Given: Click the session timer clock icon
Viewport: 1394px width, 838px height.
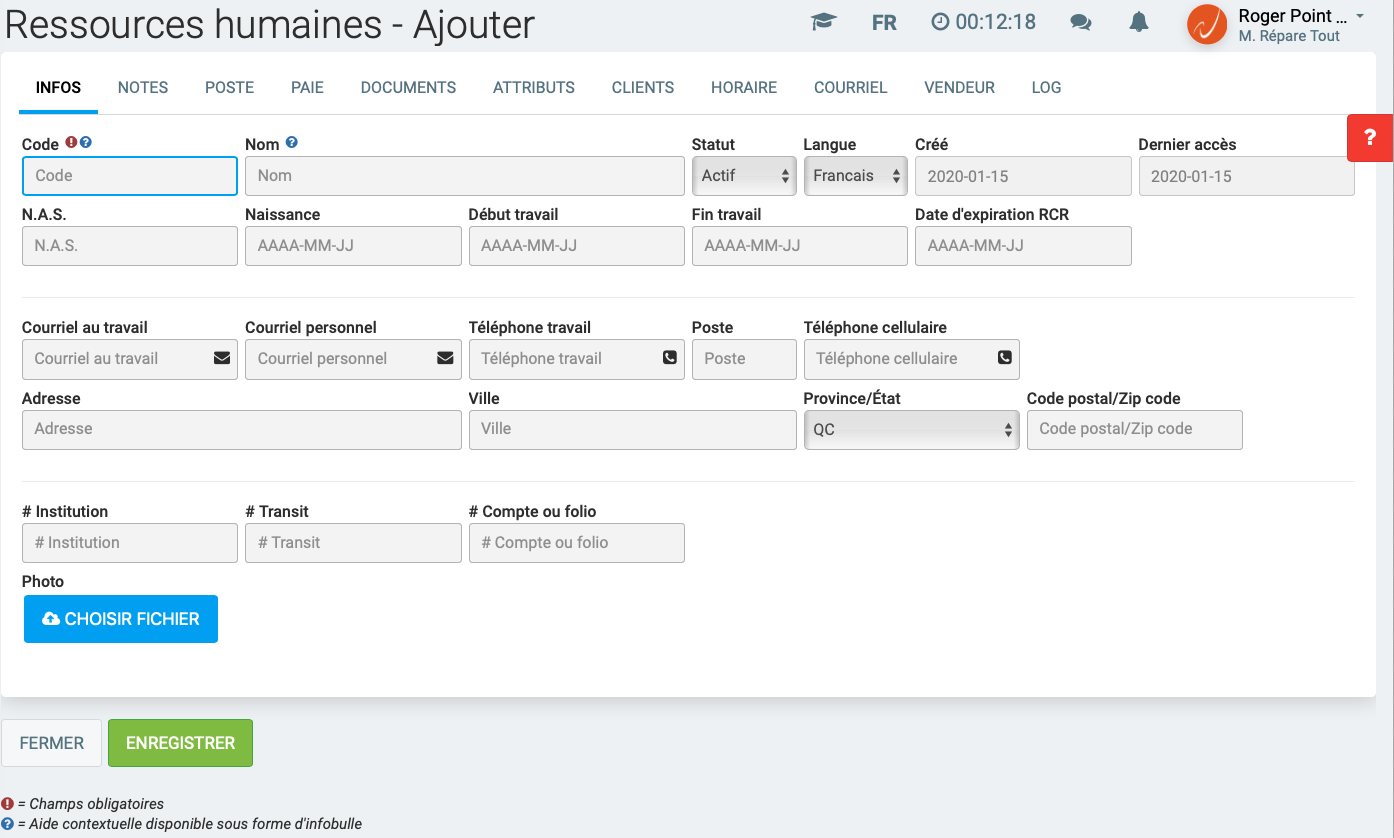Looking at the screenshot, I should [x=940, y=22].
